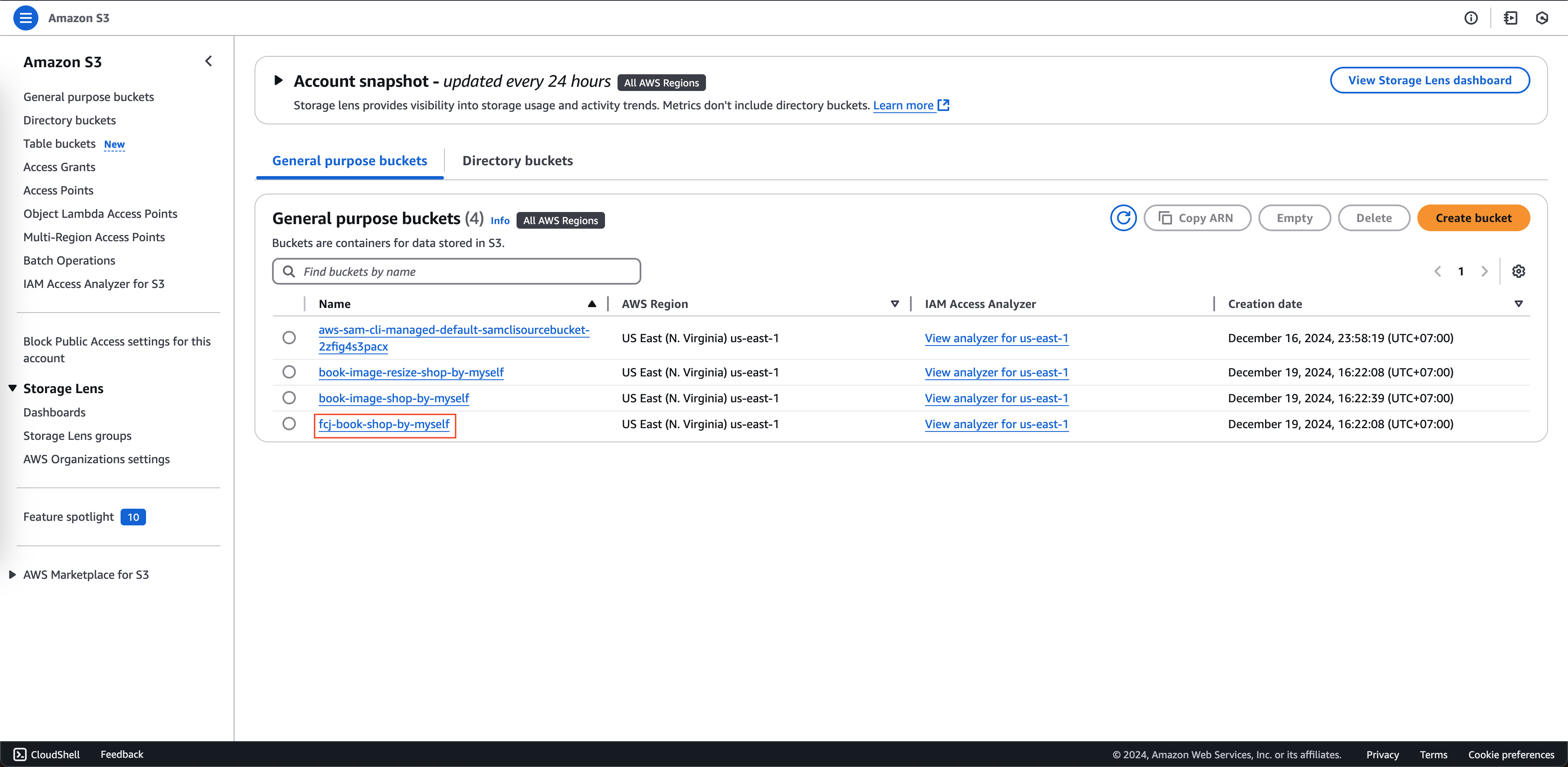Go to previous page of buckets
This screenshot has height=767, width=1568.
pyautogui.click(x=1438, y=272)
